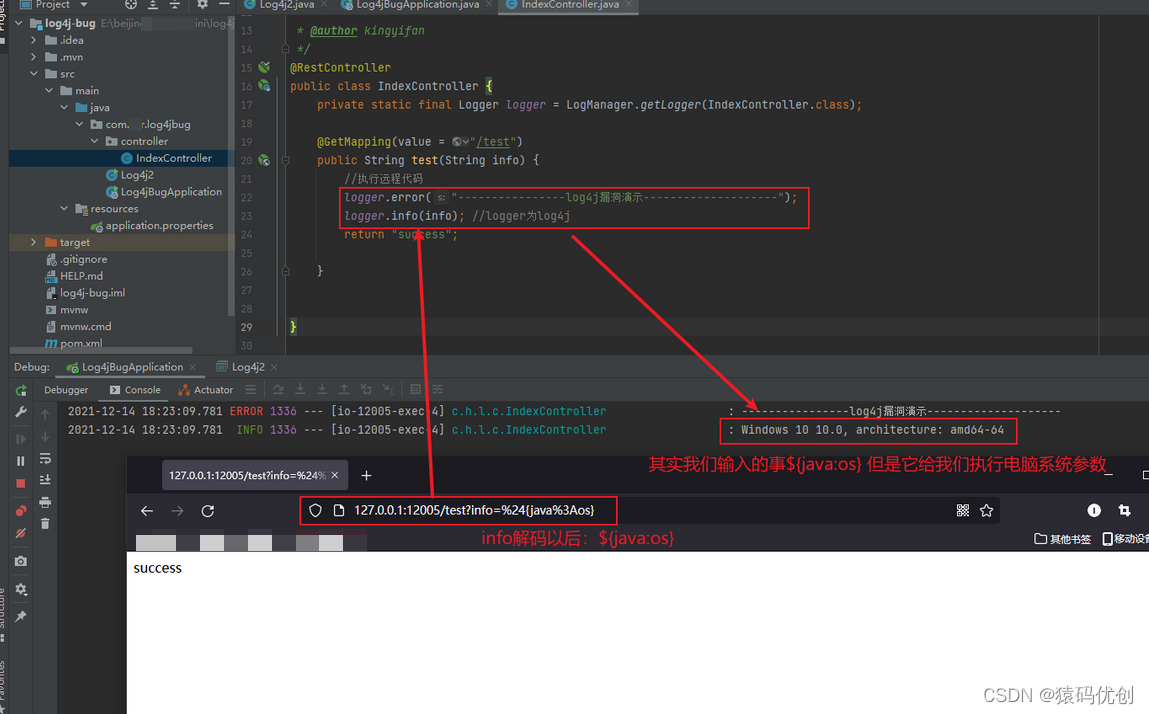Collapse the controller package
The width and height of the screenshot is (1149, 714).
click(95, 141)
